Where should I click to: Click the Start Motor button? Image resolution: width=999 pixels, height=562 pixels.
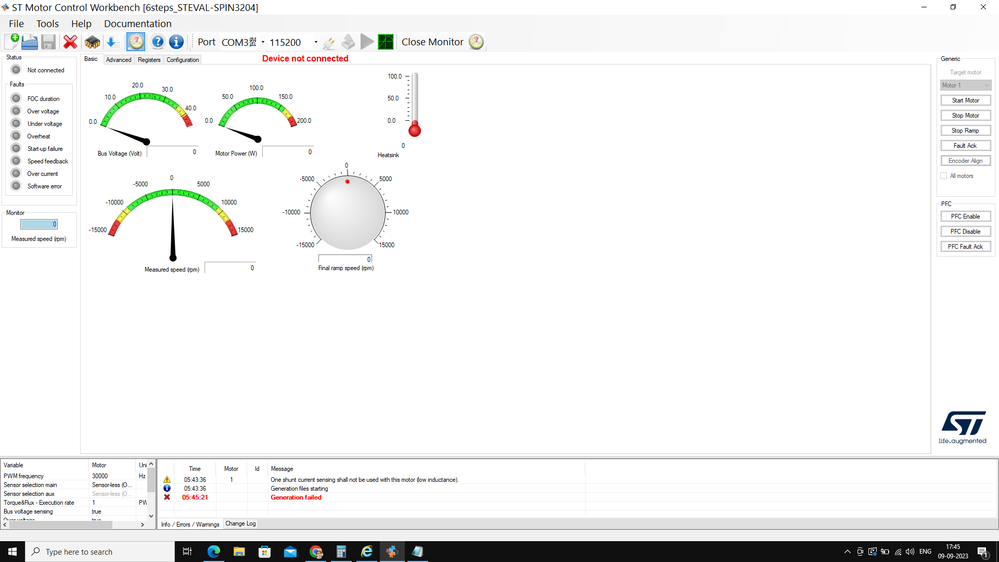pyautogui.click(x=965, y=101)
